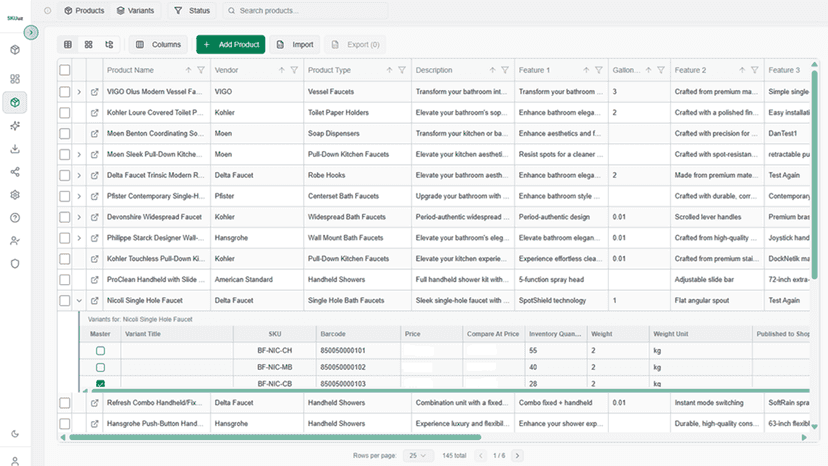
Task: Filter the Product Type column funnel icon
Action: (x=402, y=70)
